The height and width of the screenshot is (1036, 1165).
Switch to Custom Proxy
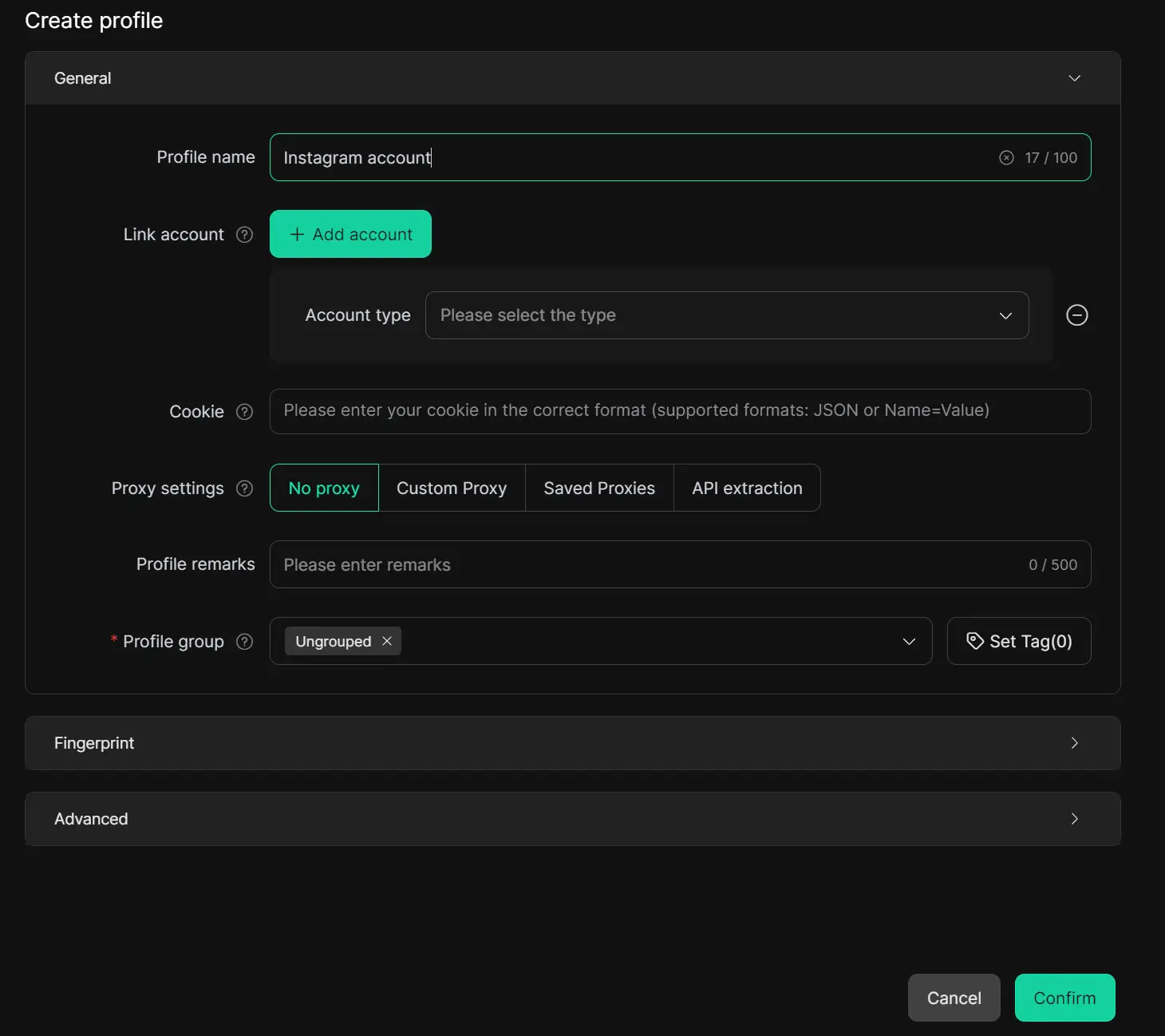452,488
